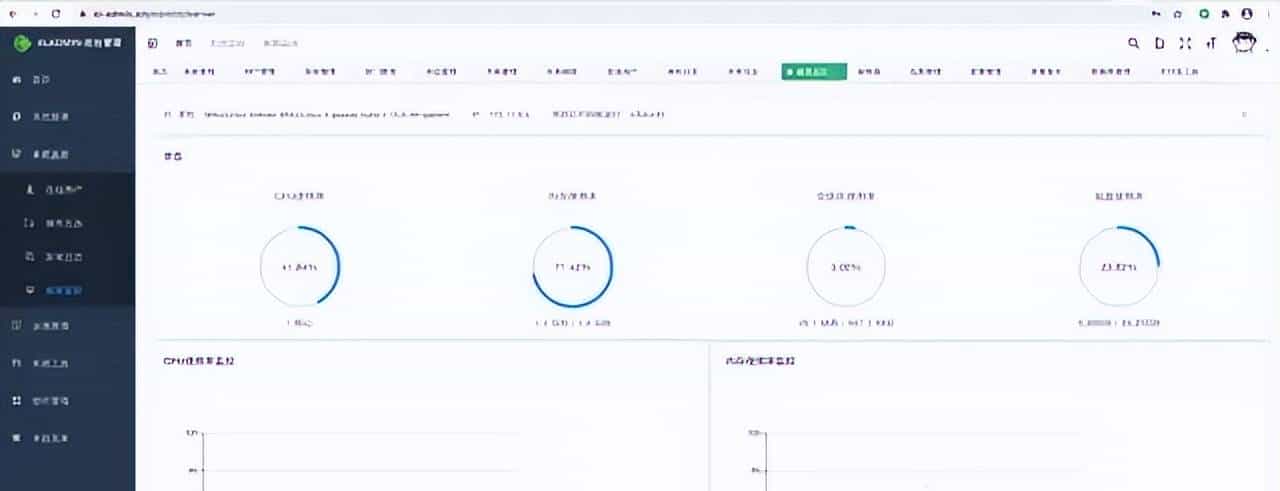
Task: Open the search magnifier icon in header
Action: (1133, 43)
